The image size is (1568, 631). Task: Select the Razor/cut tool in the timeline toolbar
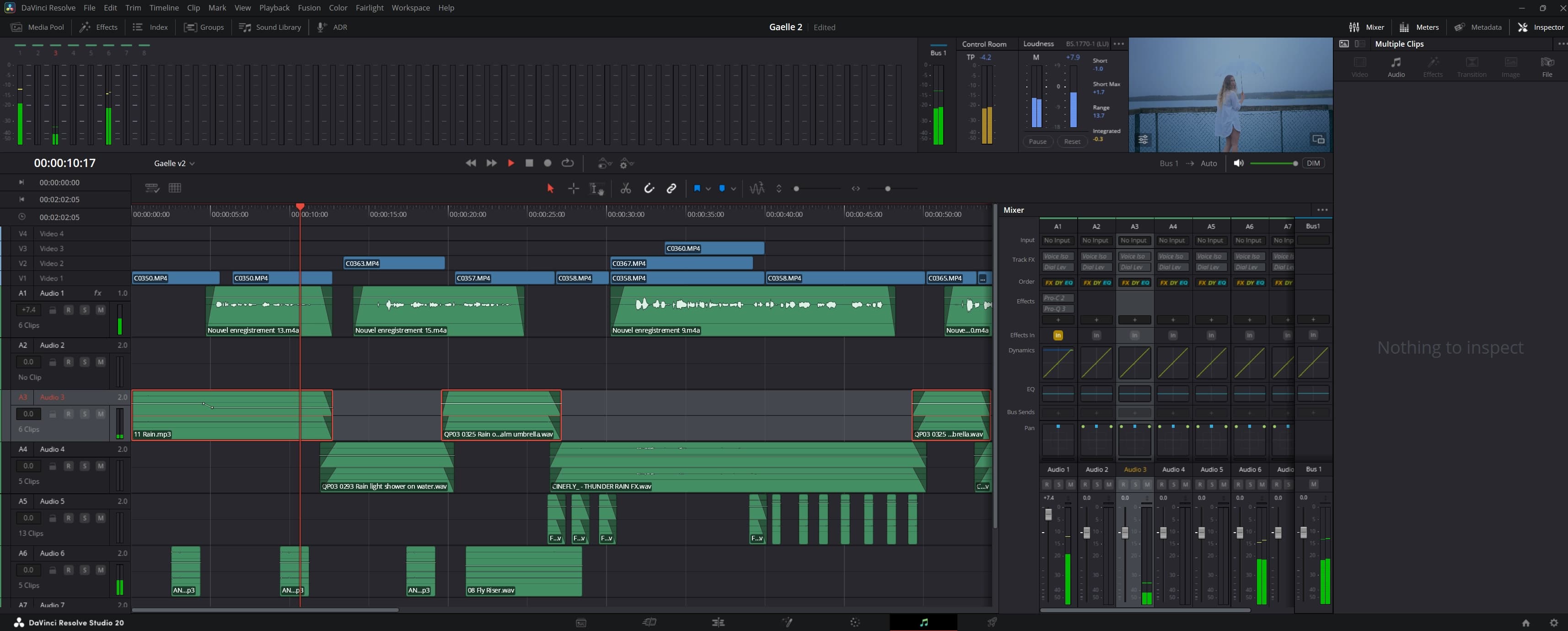pyautogui.click(x=625, y=189)
